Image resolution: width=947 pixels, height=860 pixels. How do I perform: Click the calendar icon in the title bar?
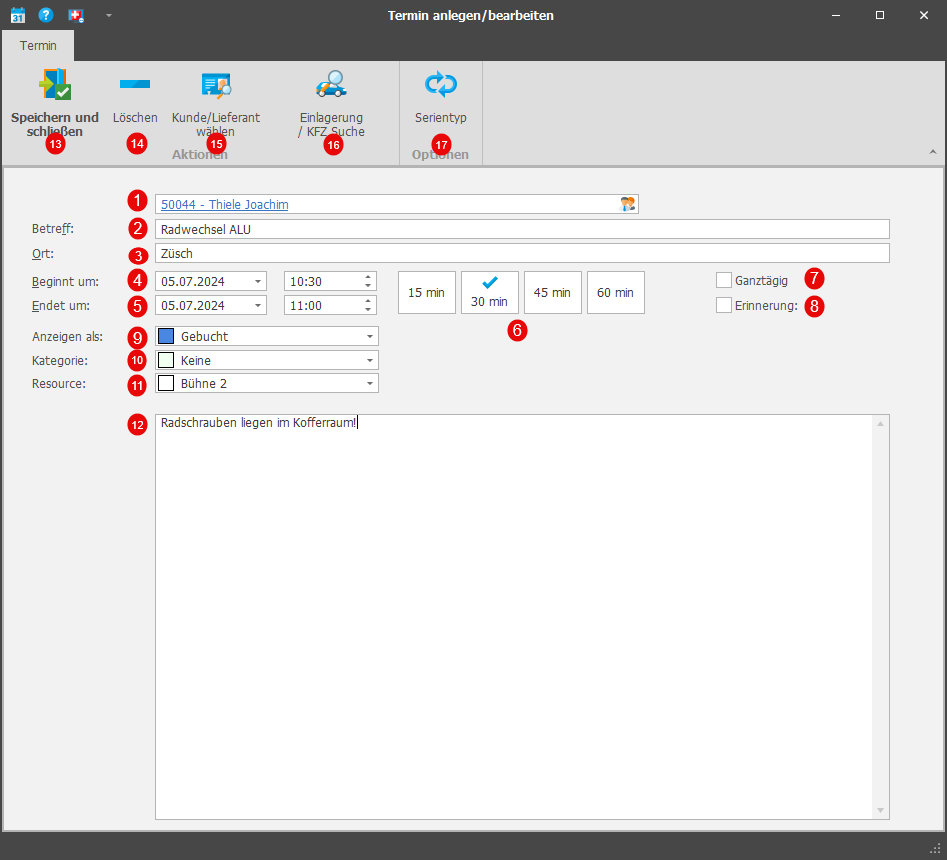(18, 15)
